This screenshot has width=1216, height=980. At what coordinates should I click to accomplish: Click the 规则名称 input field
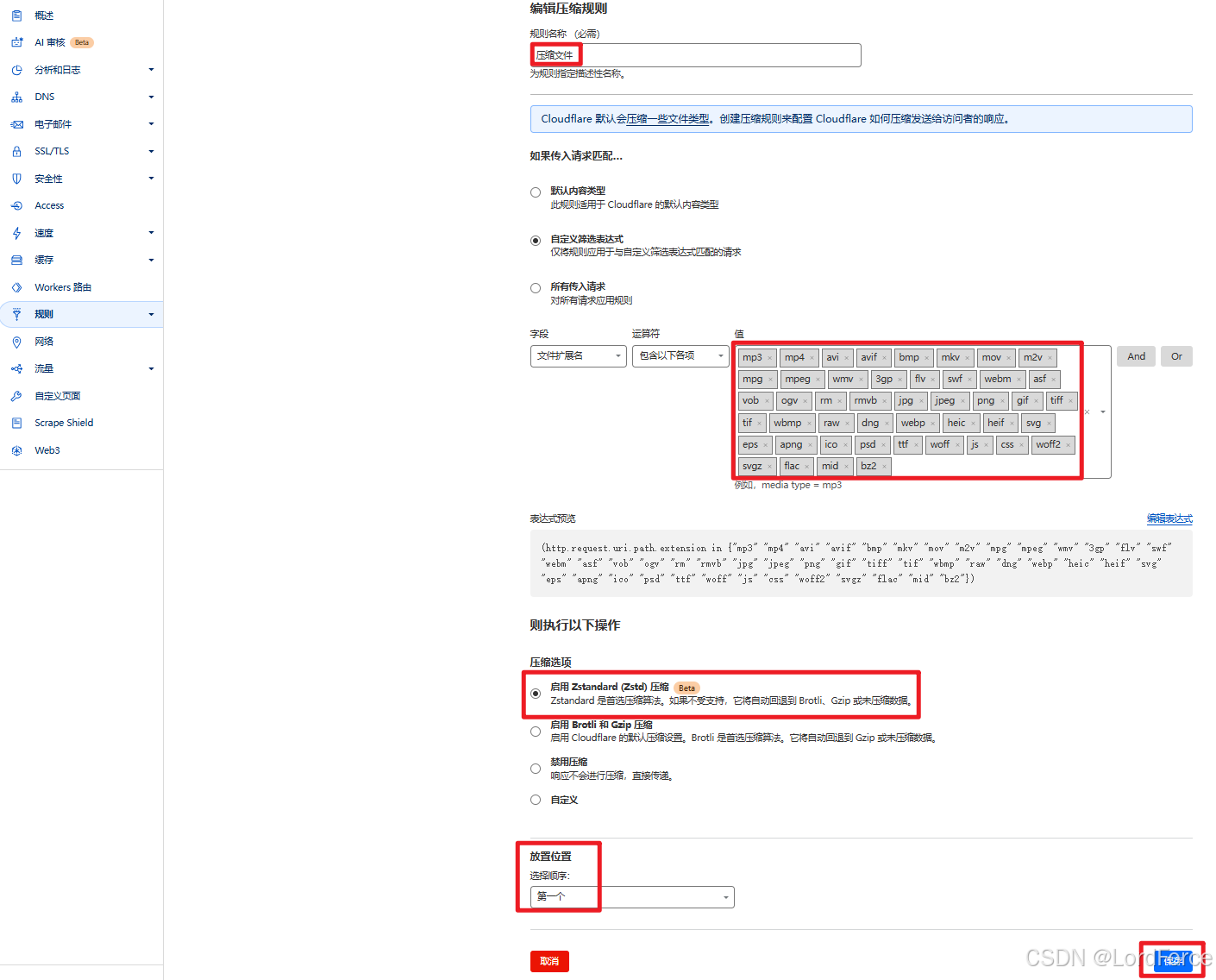point(696,55)
